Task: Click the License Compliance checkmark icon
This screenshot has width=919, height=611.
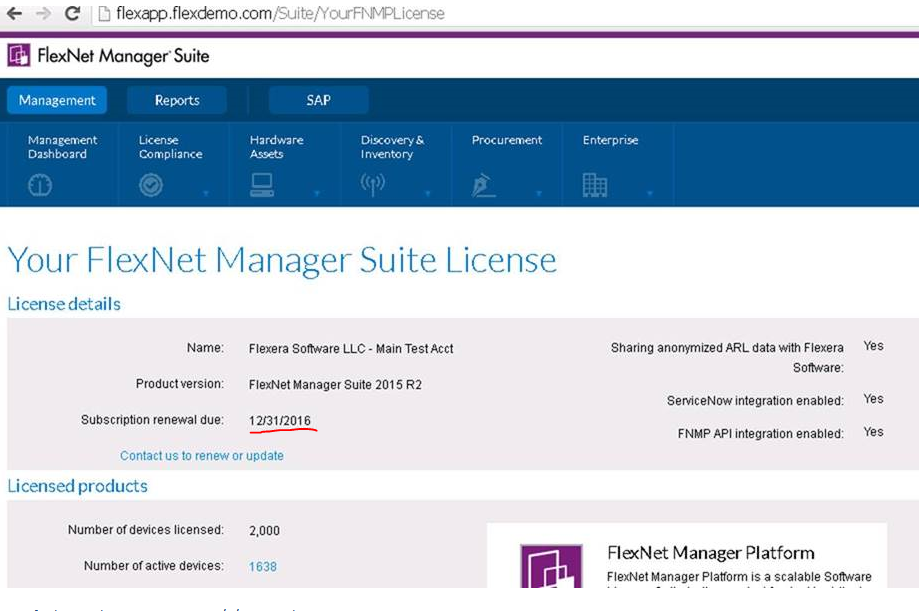Action: [x=151, y=185]
